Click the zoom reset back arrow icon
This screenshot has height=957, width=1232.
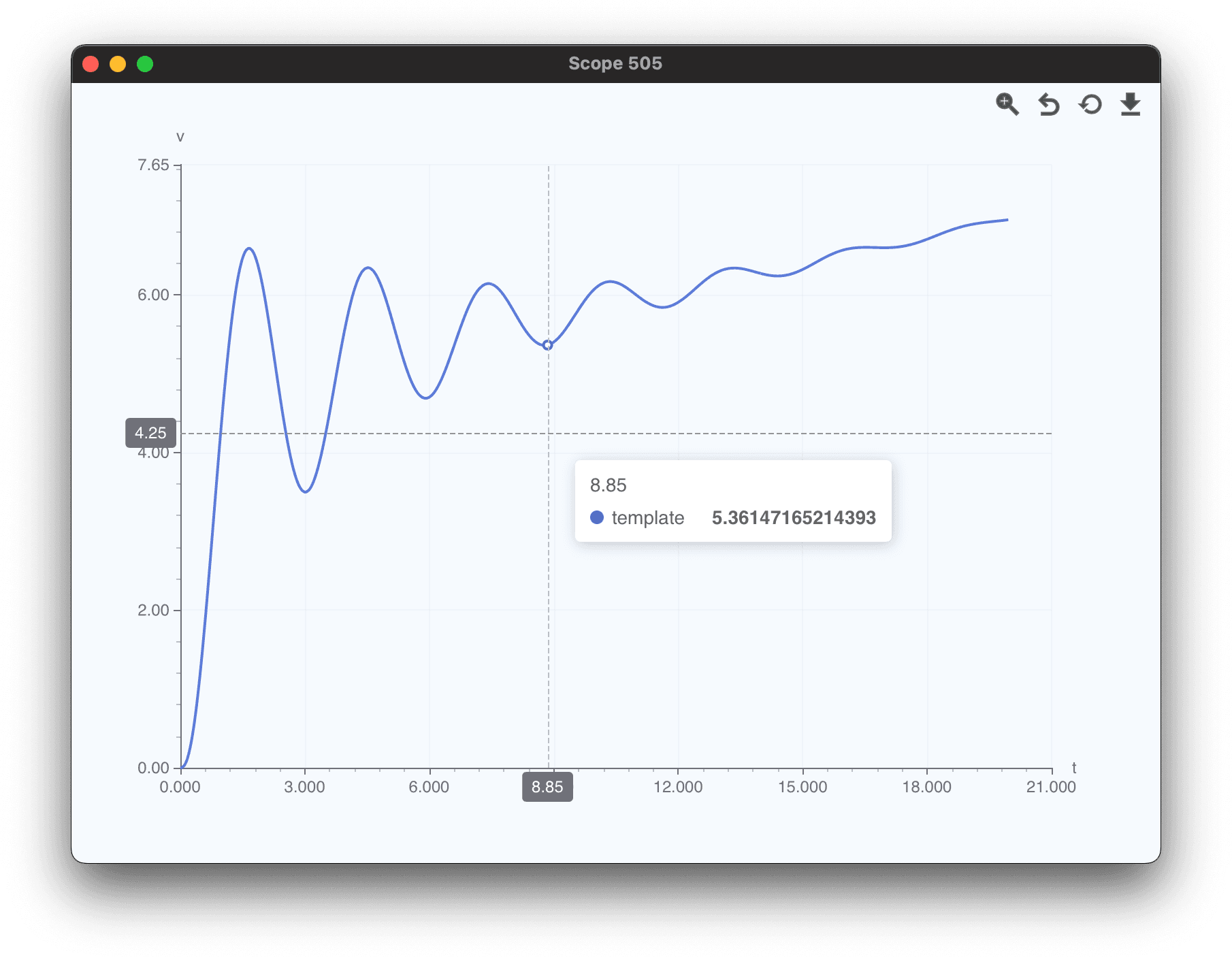(1048, 105)
